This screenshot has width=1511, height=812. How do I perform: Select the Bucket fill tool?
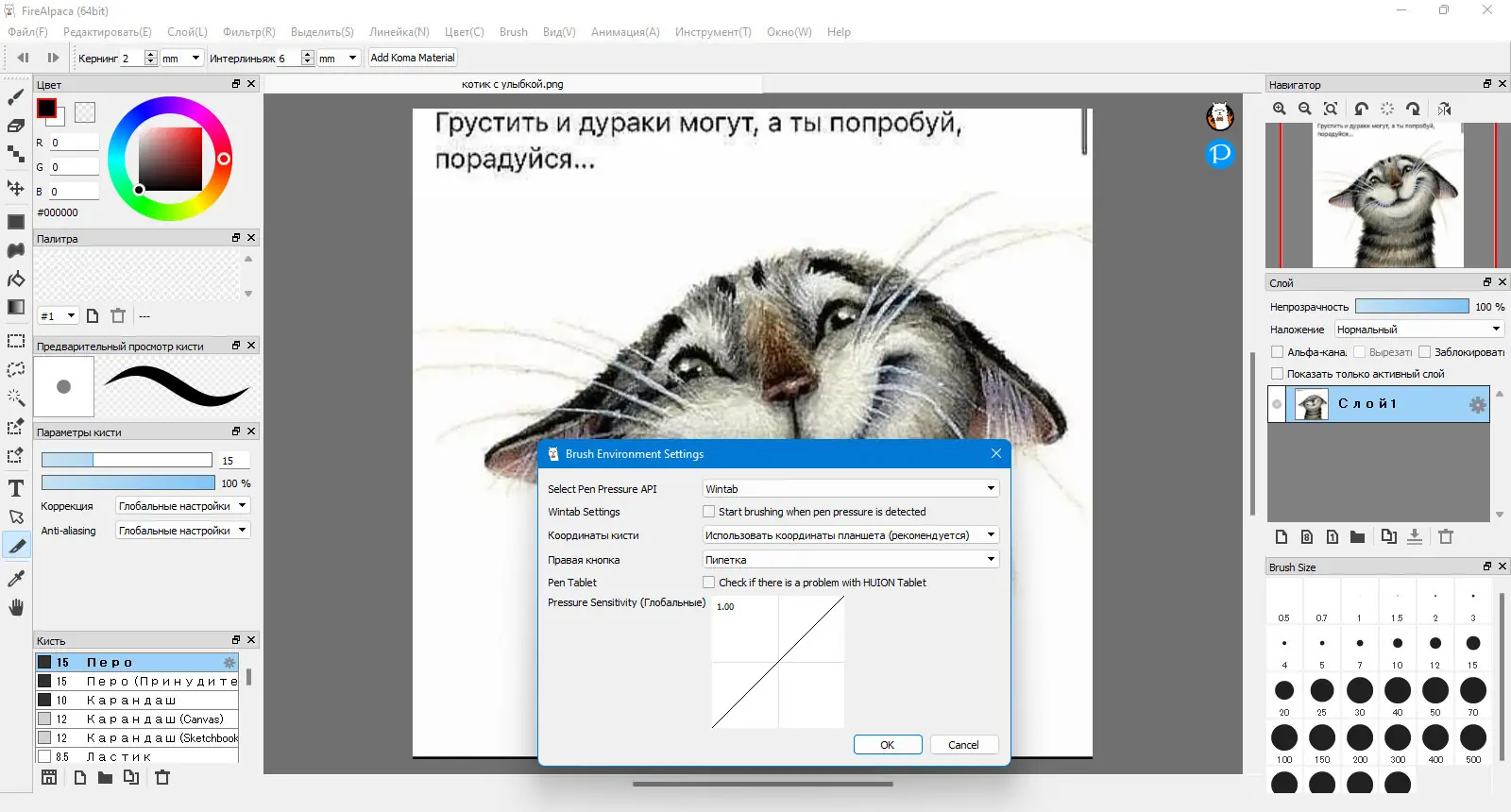tap(16, 279)
